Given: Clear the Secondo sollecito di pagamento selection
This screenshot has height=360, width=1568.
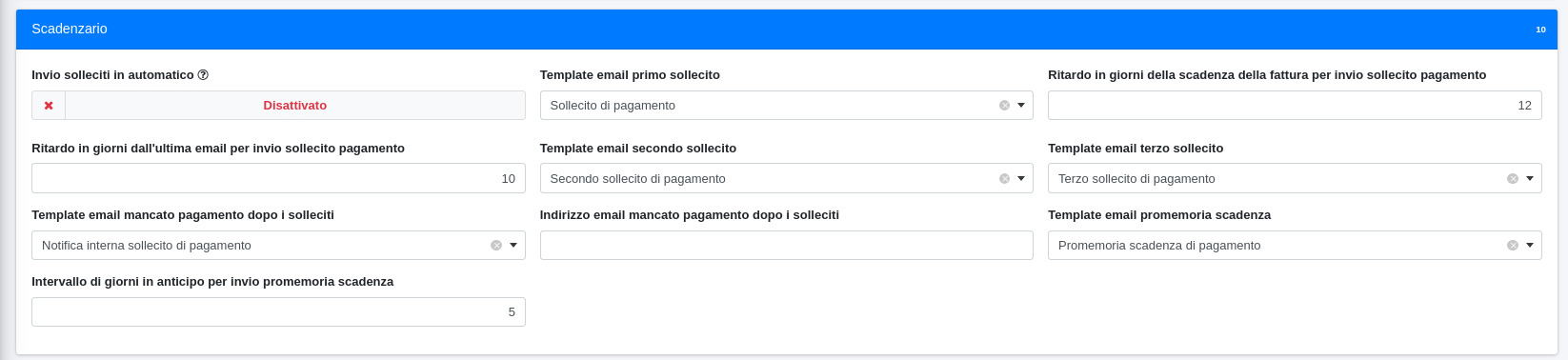Looking at the screenshot, I should (x=1004, y=179).
